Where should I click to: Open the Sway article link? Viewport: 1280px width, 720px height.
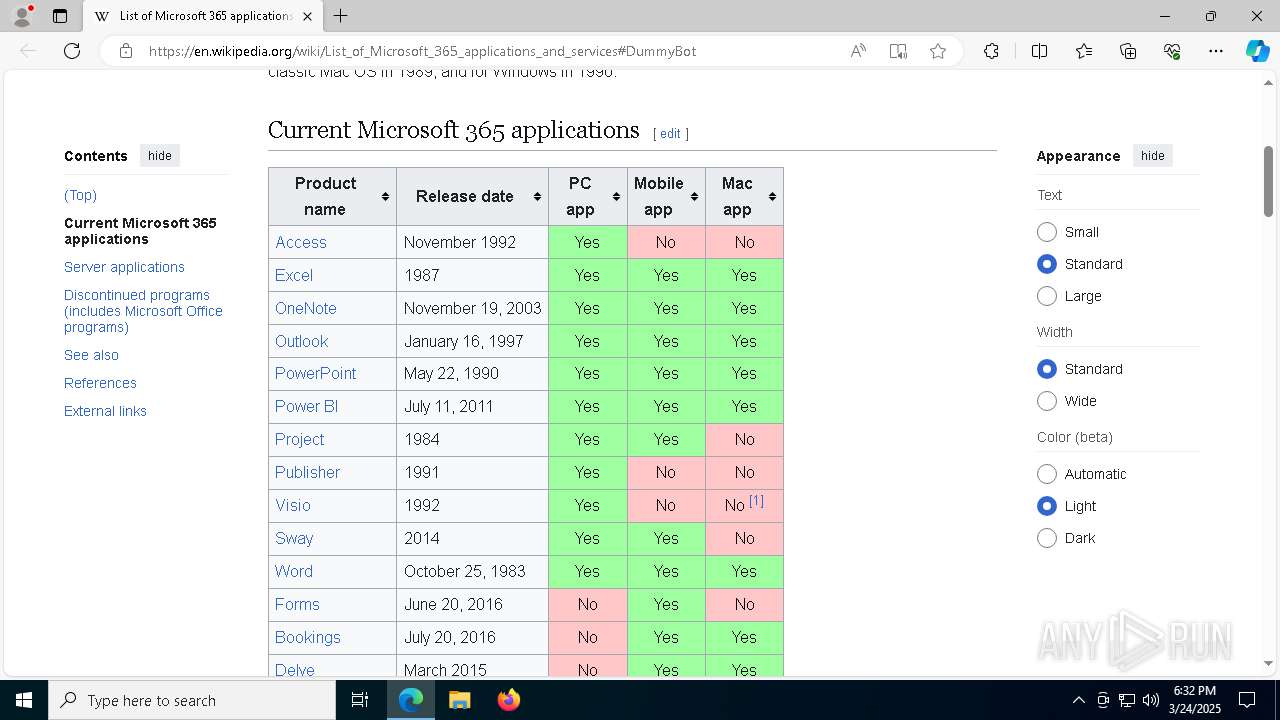coord(294,538)
